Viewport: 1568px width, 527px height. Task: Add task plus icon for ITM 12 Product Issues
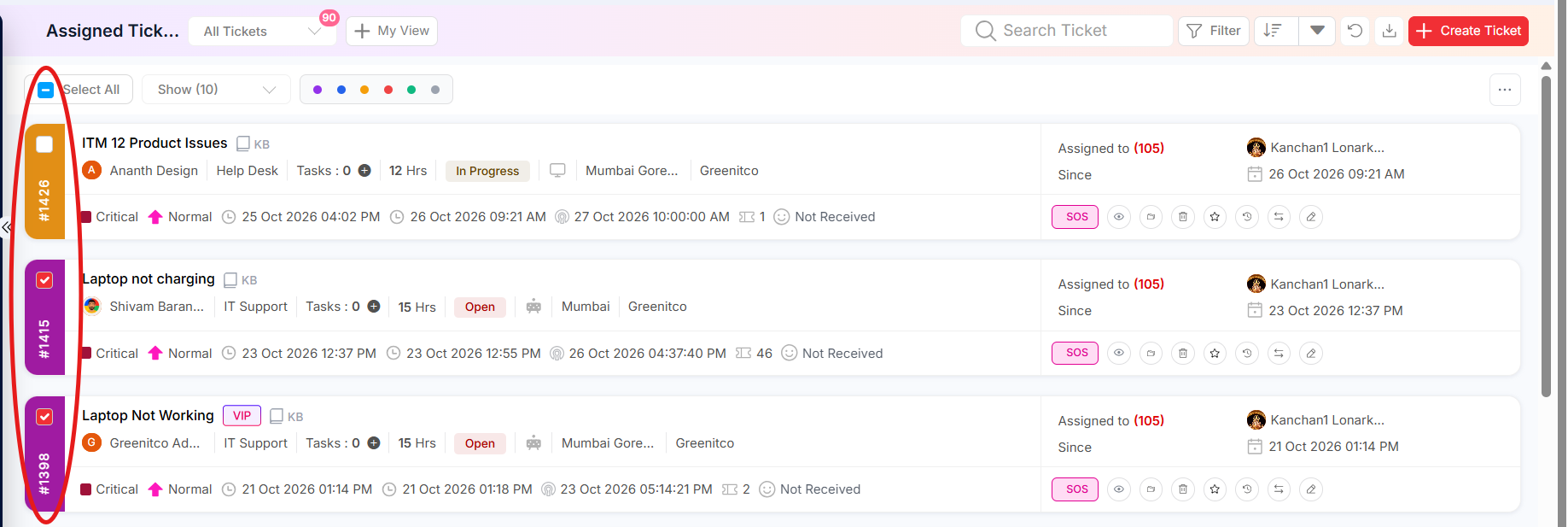click(364, 171)
